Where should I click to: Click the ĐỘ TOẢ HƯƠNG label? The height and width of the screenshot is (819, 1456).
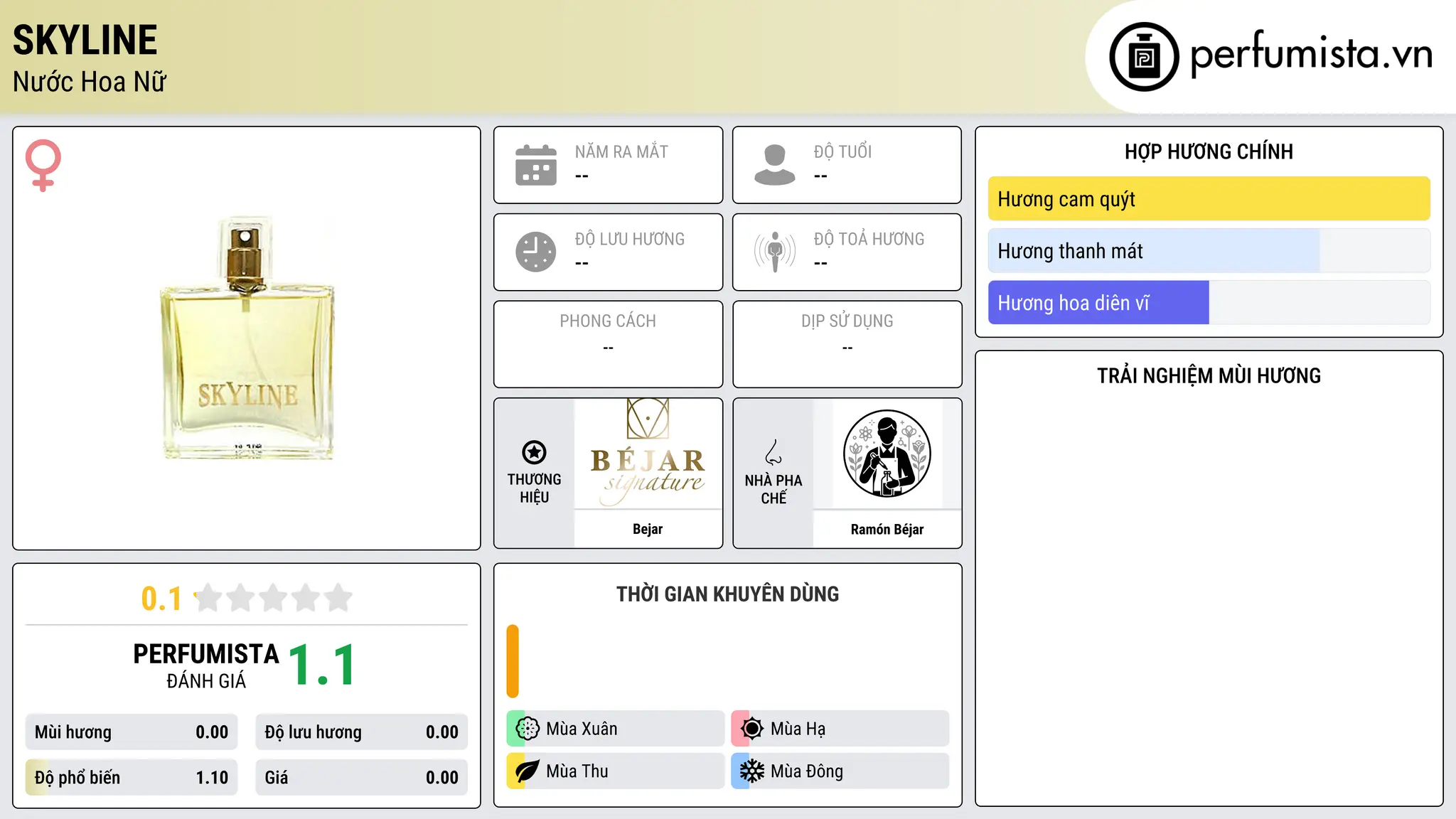click(869, 239)
